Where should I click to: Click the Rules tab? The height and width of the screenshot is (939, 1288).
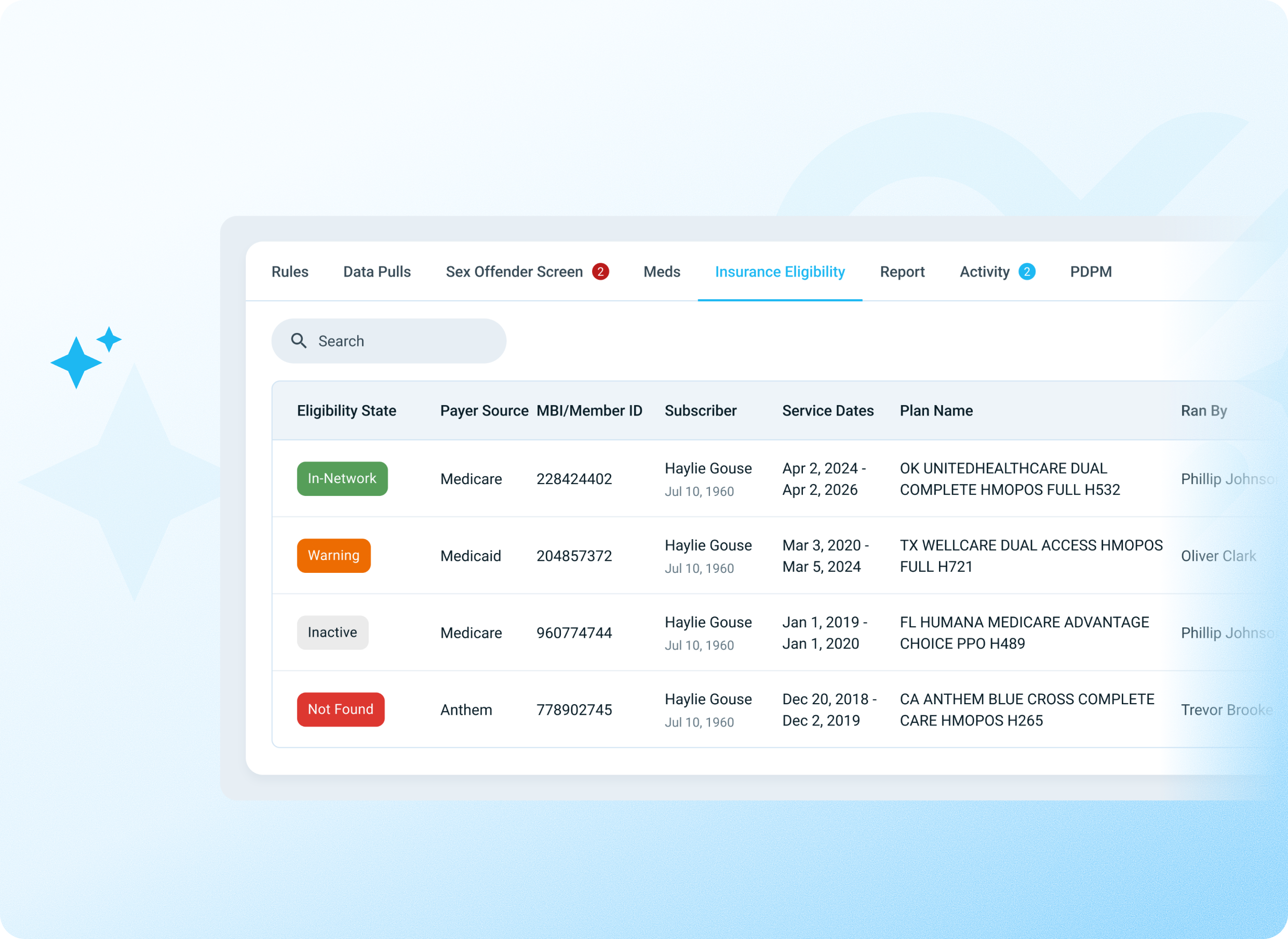click(x=289, y=272)
